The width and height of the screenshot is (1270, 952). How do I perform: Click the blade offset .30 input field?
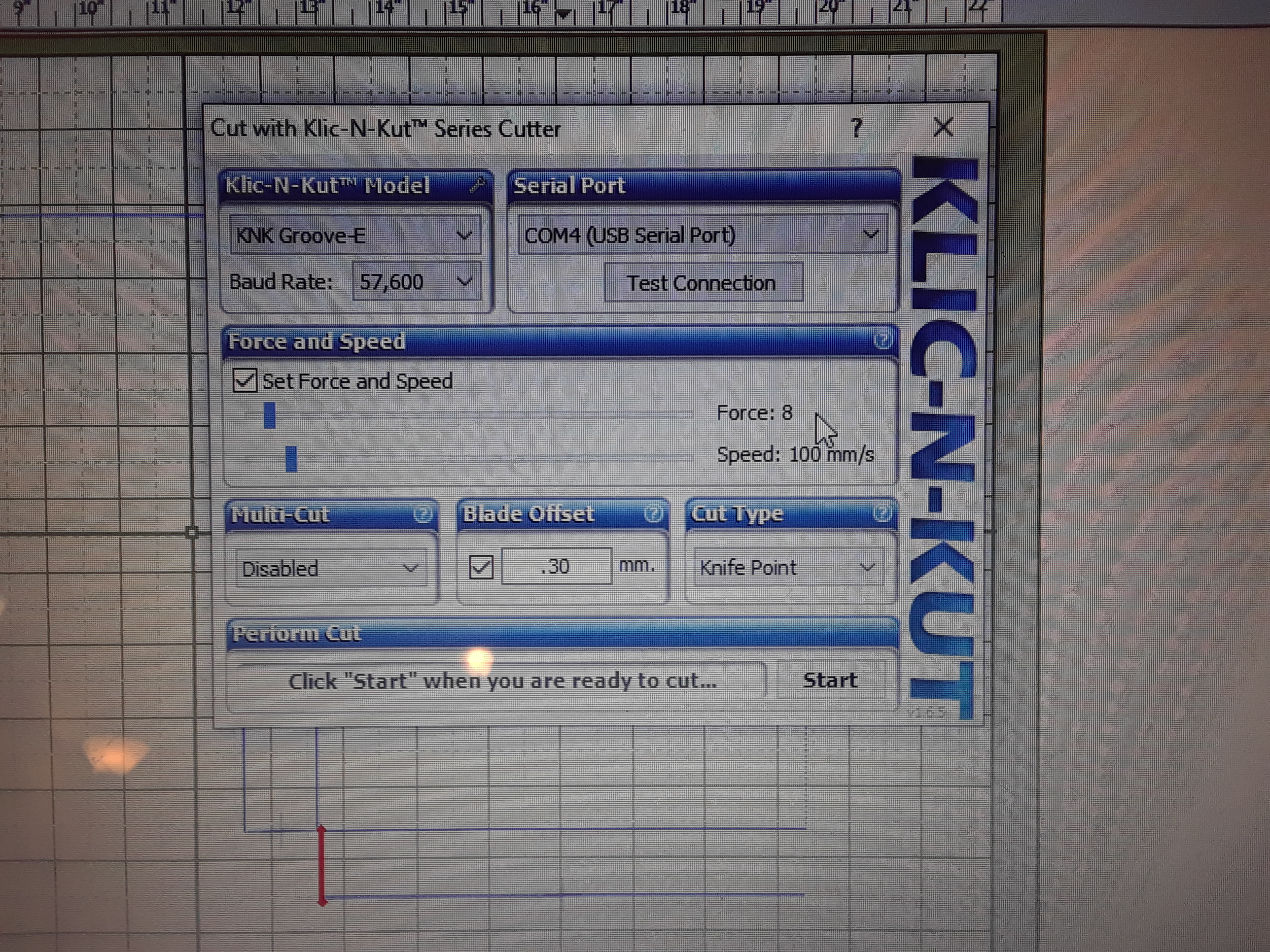coord(556,566)
